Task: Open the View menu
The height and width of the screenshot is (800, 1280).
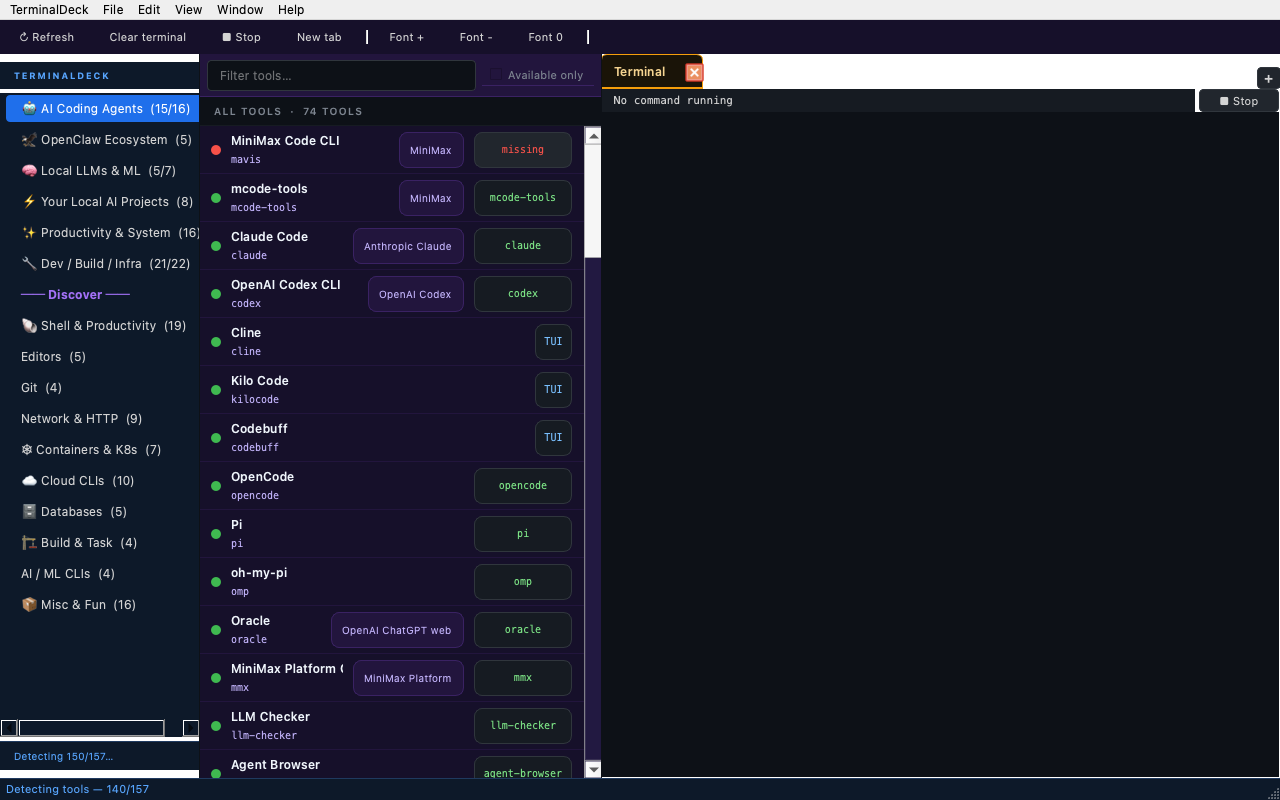Action: click(188, 10)
